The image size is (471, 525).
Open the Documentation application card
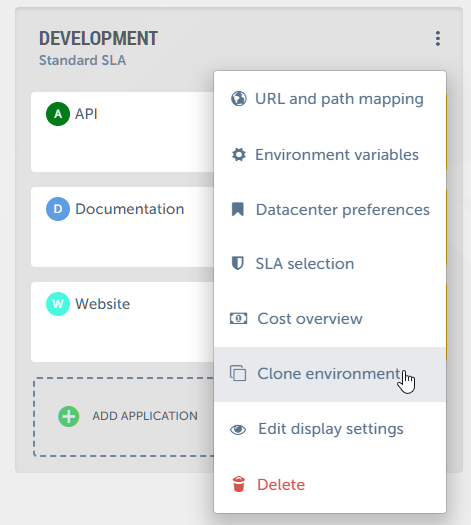point(123,227)
